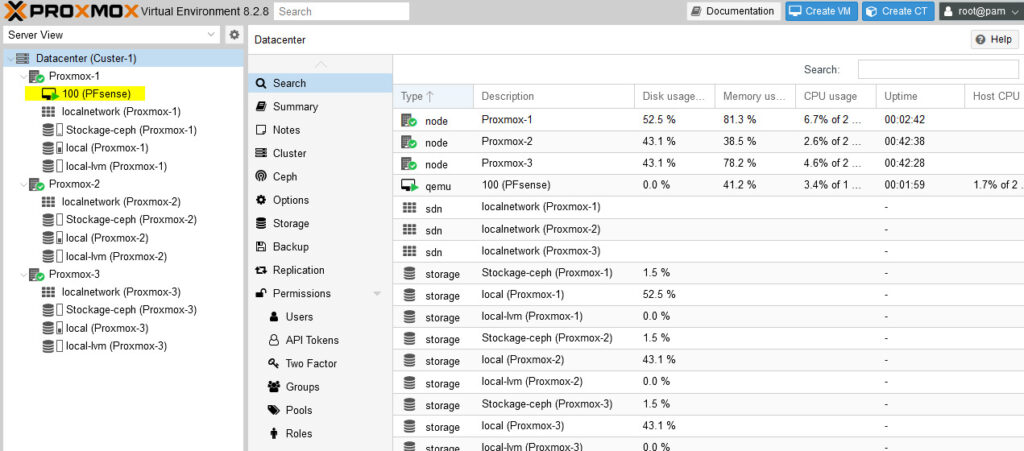Click the gear icon beside Server View
This screenshot has height=451, width=1024.
tap(234, 35)
